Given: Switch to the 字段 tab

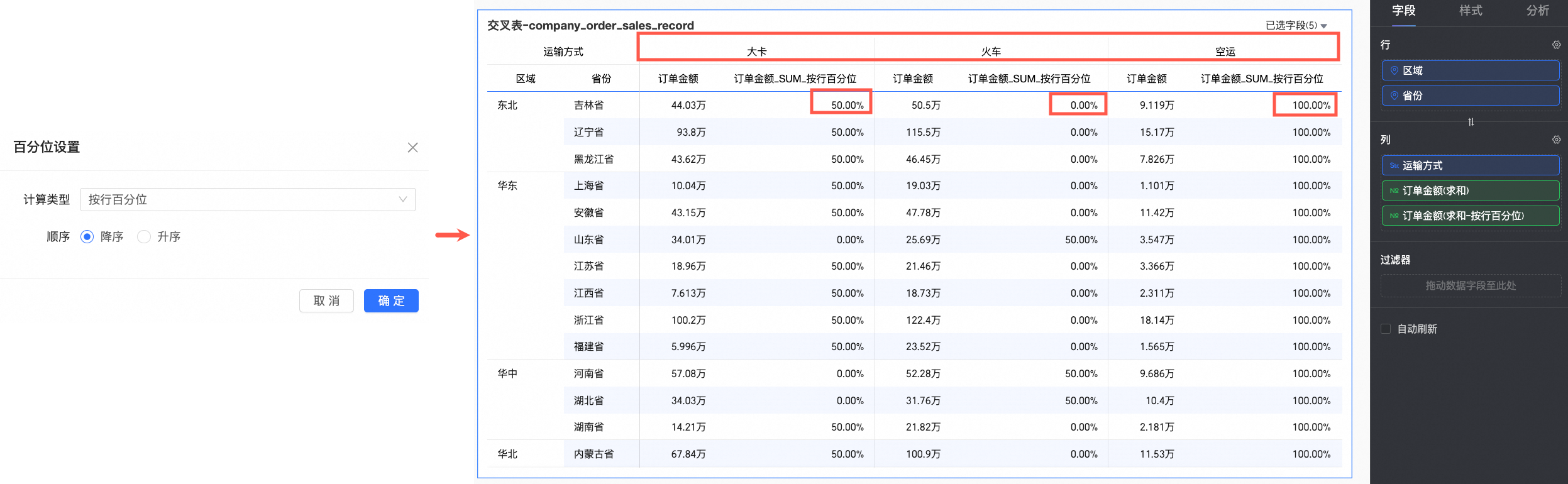Looking at the screenshot, I should [x=1403, y=11].
